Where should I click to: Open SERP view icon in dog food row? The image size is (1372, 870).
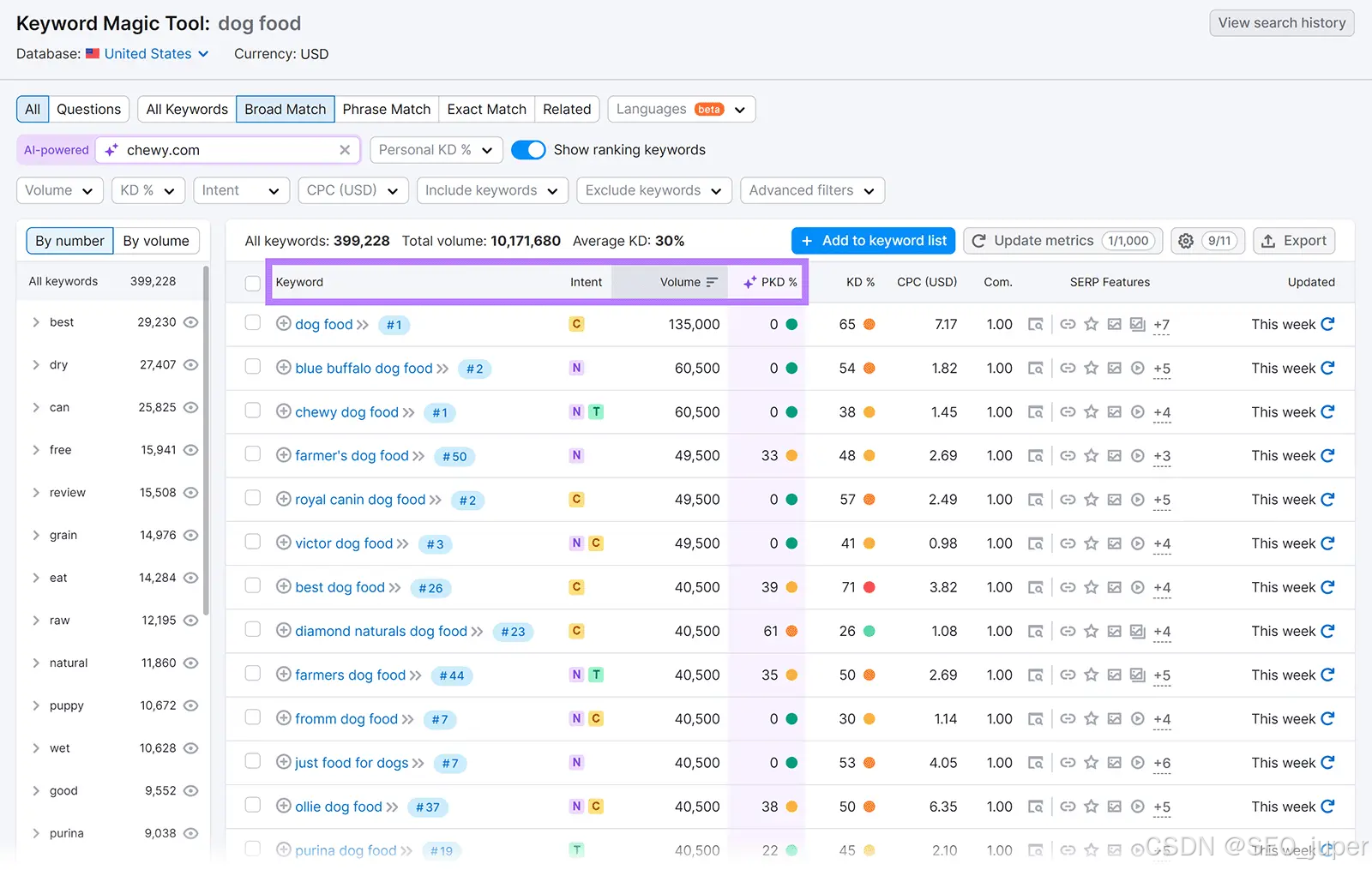pyautogui.click(x=1036, y=324)
